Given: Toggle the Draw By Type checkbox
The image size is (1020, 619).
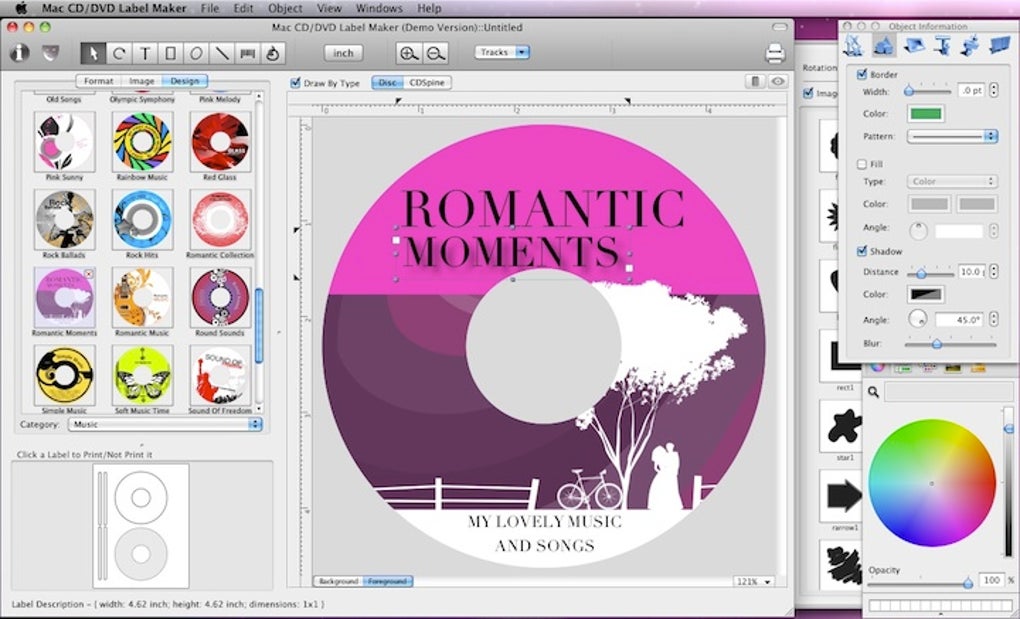Looking at the screenshot, I should click(295, 83).
